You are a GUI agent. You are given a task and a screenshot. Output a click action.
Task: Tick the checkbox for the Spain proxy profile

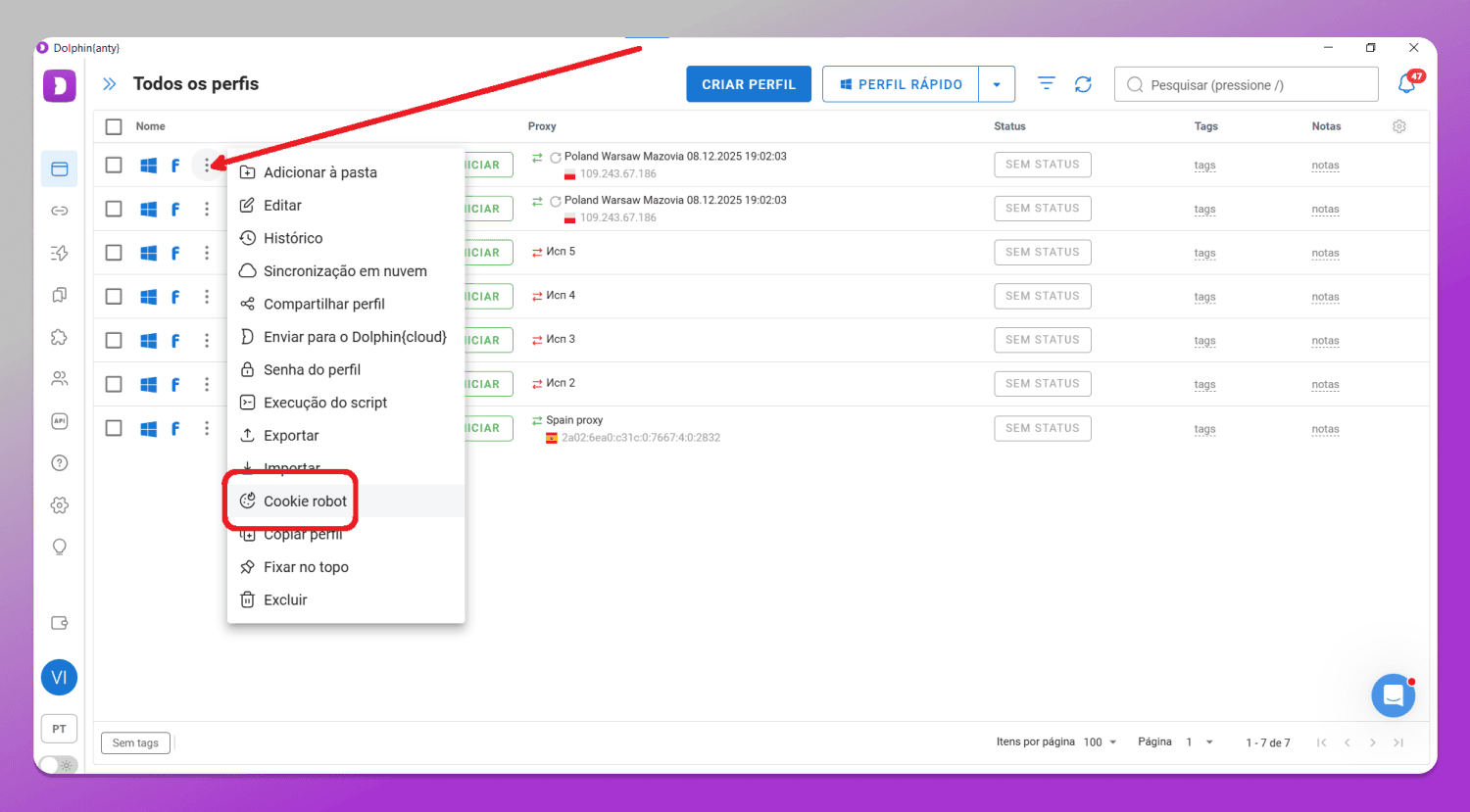click(114, 428)
